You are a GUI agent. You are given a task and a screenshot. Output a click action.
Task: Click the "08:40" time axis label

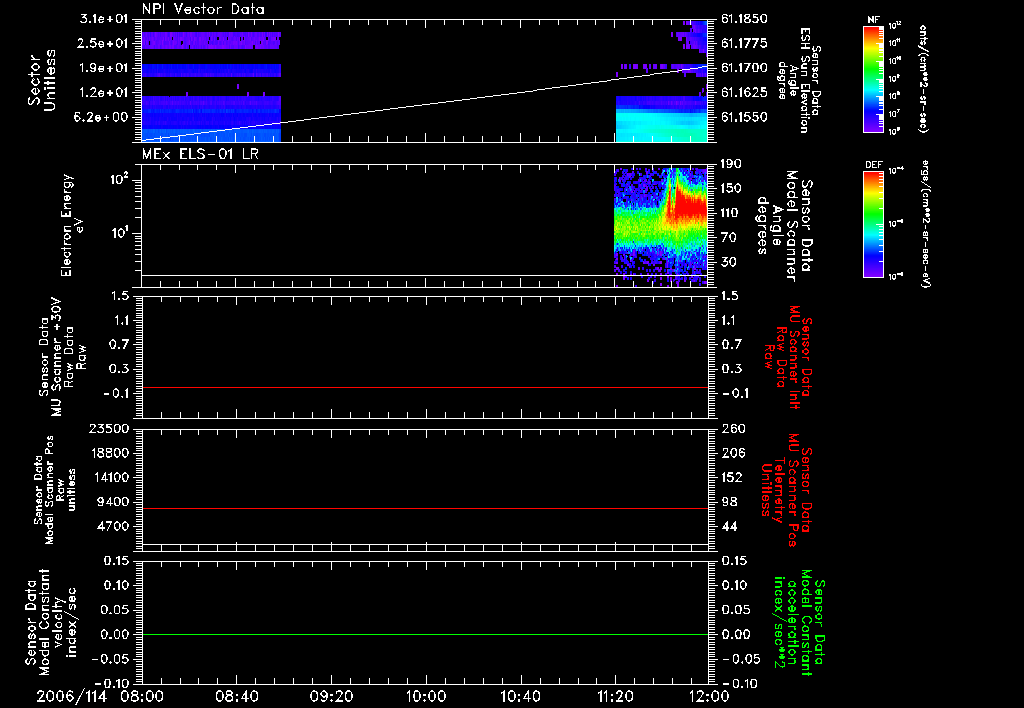(x=236, y=696)
